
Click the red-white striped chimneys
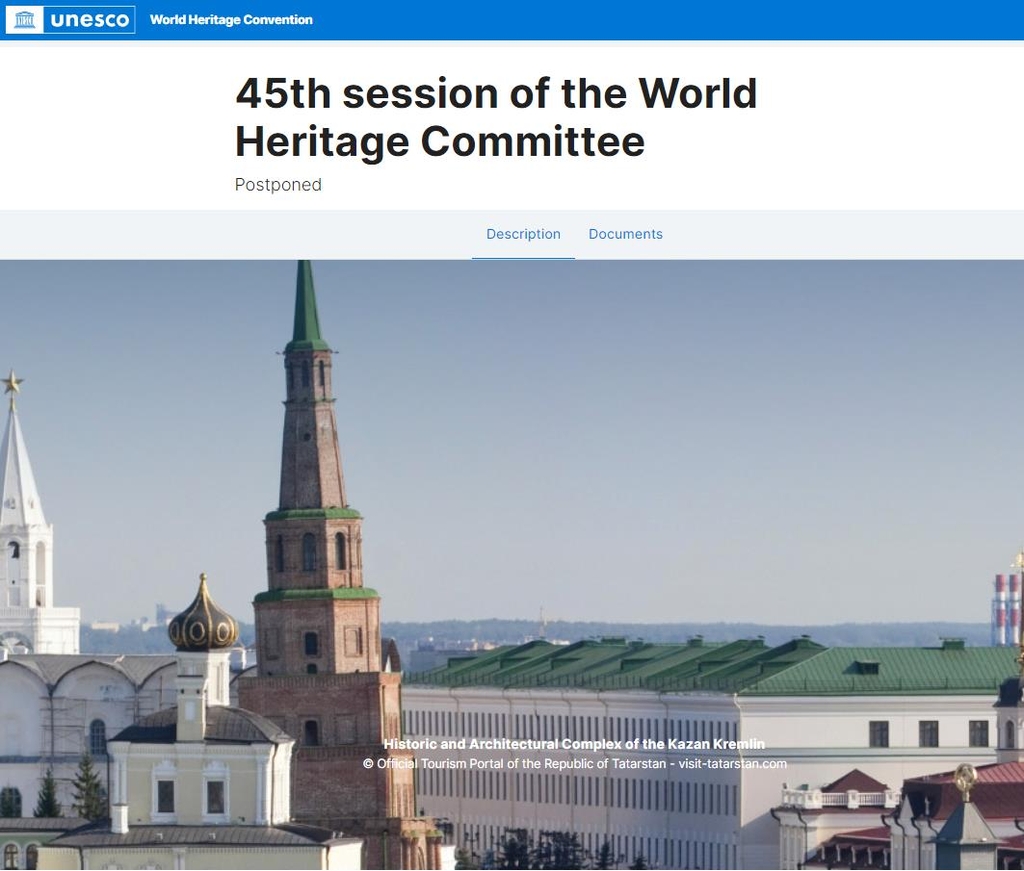coord(1006,608)
